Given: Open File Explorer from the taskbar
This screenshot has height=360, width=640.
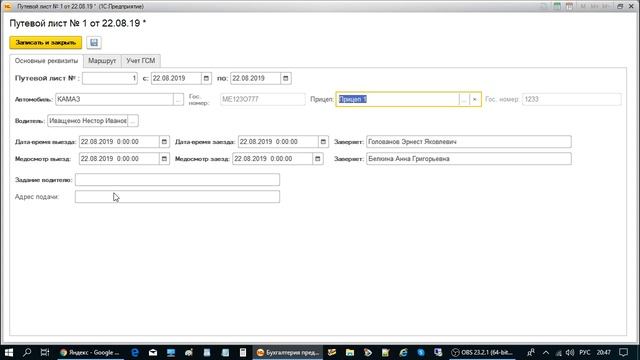Looking at the screenshot, I should (350, 352).
